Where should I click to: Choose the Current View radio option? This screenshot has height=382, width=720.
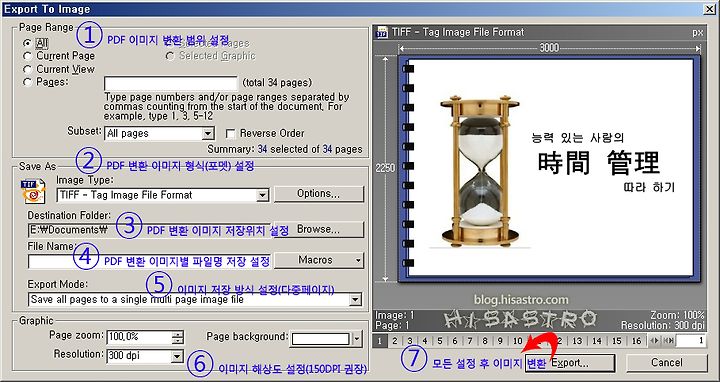(x=28, y=69)
